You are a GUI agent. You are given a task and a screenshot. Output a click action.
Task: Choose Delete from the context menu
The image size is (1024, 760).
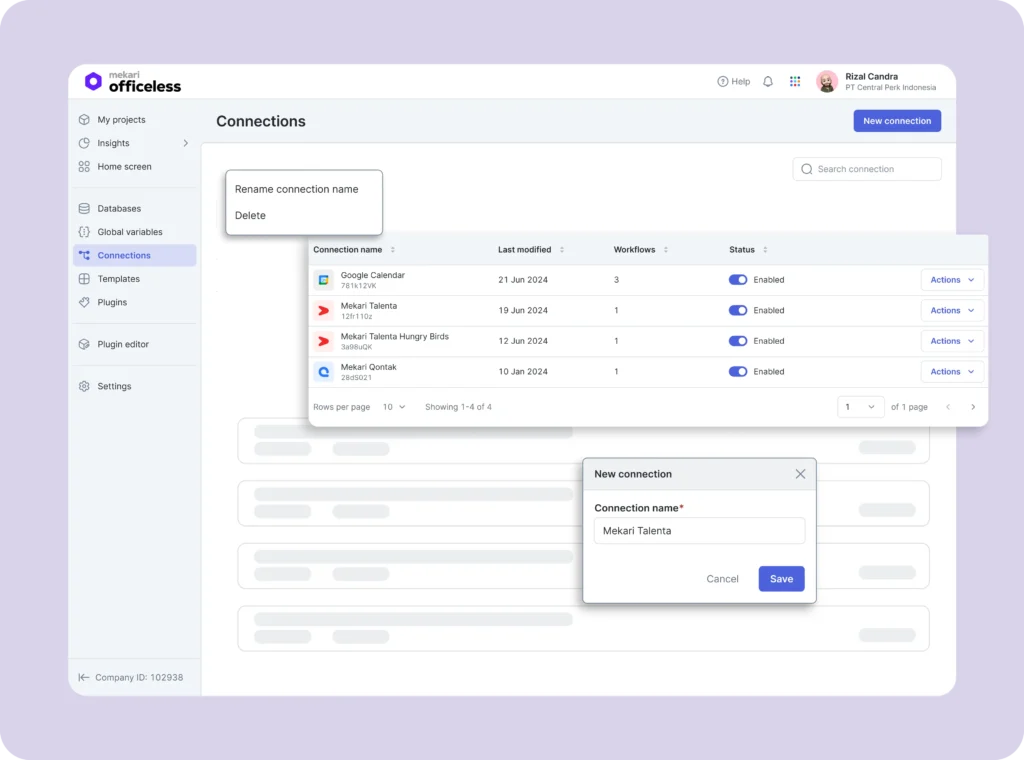[x=250, y=215]
